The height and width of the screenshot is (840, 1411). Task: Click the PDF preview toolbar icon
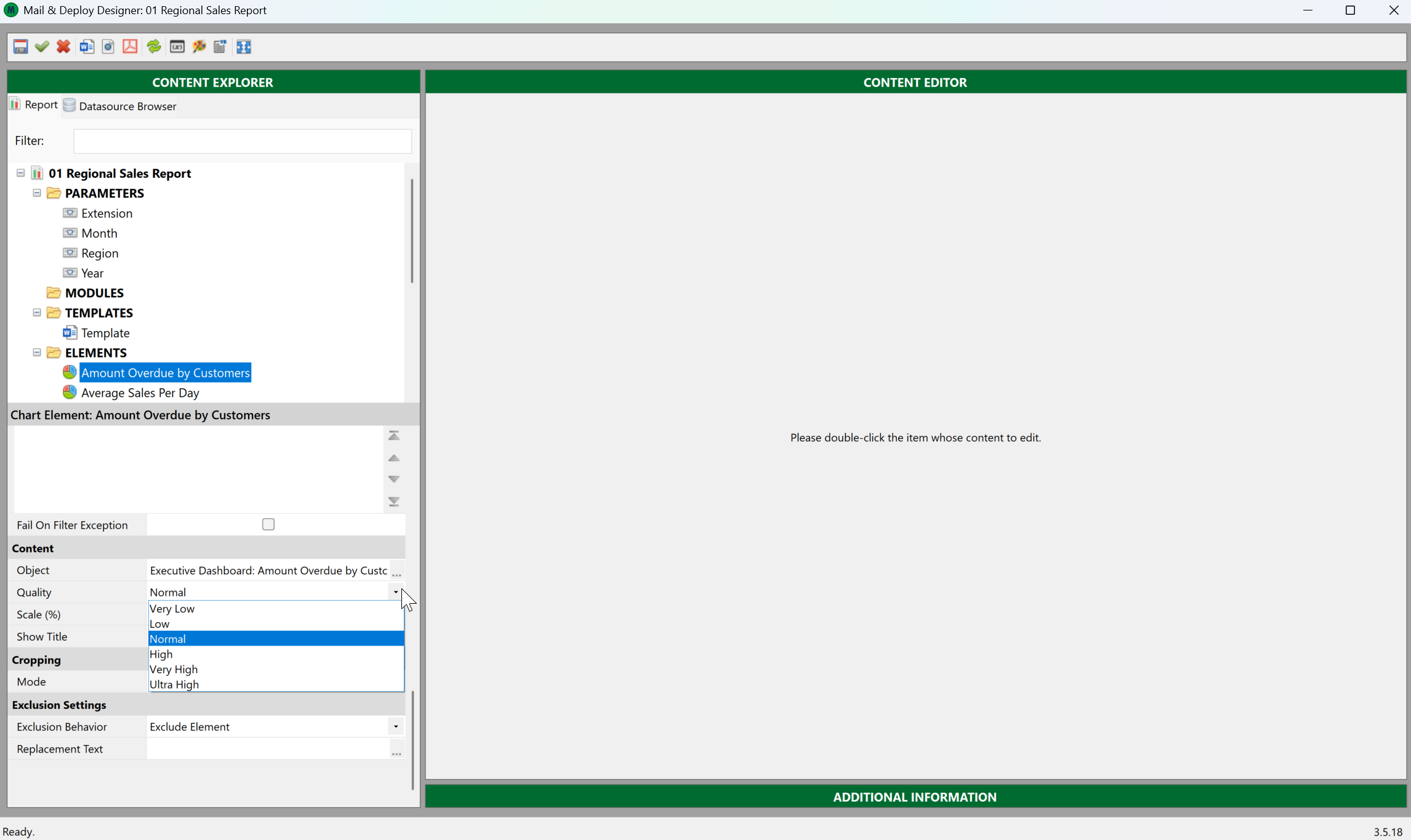pyautogui.click(x=130, y=47)
